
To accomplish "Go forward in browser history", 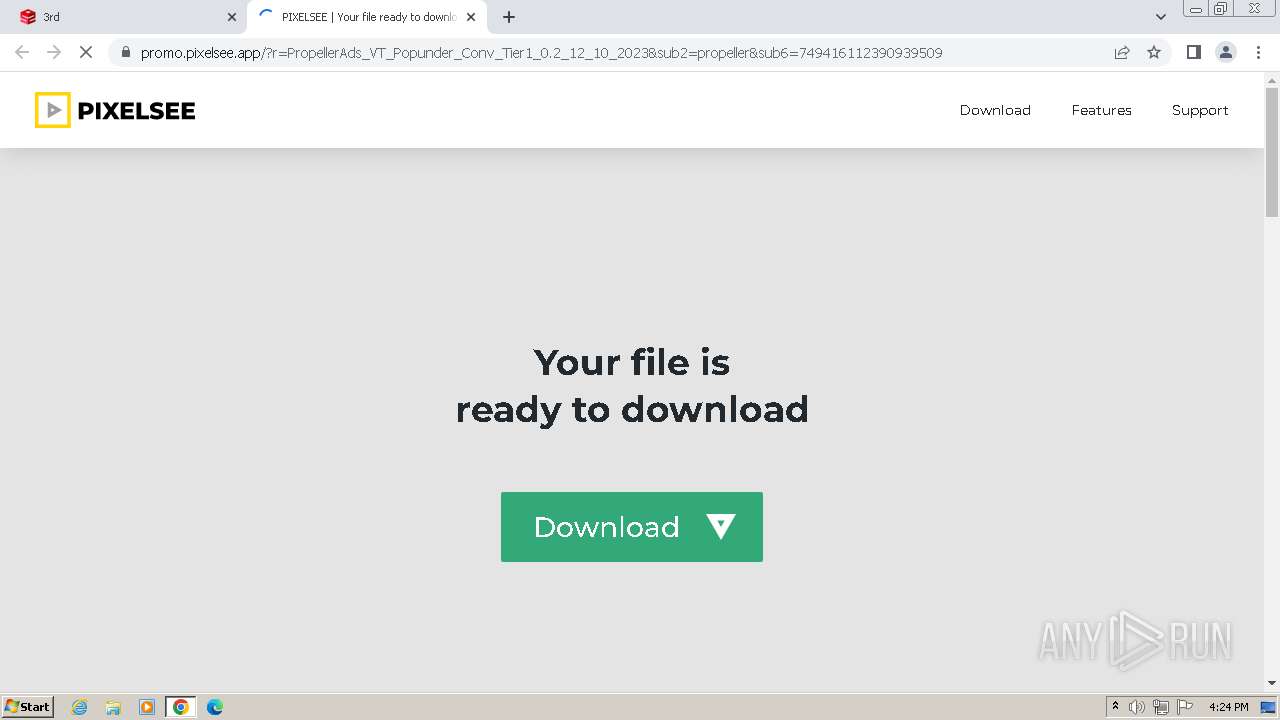I will tap(54, 52).
